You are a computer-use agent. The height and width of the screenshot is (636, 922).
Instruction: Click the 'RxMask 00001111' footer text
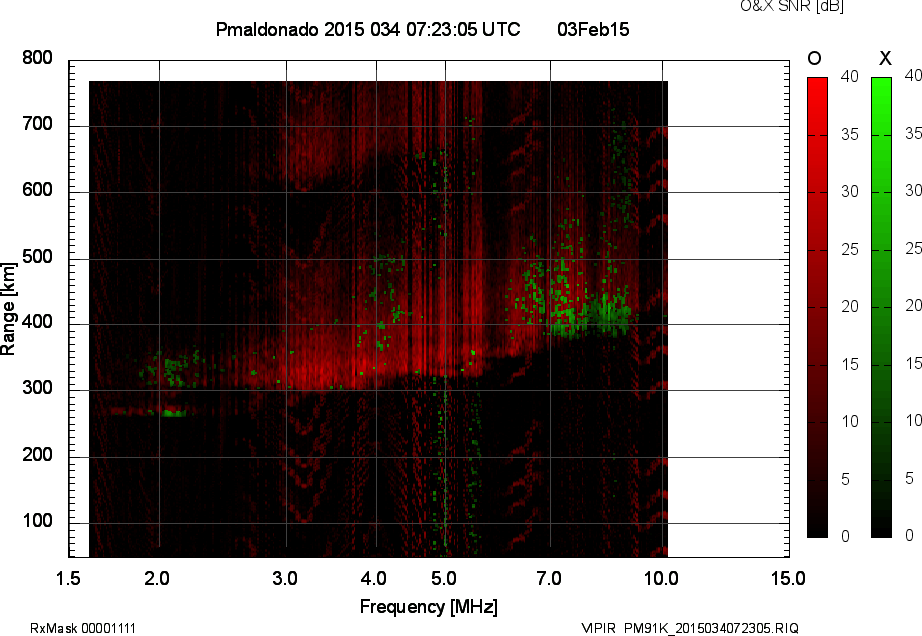coord(83,628)
